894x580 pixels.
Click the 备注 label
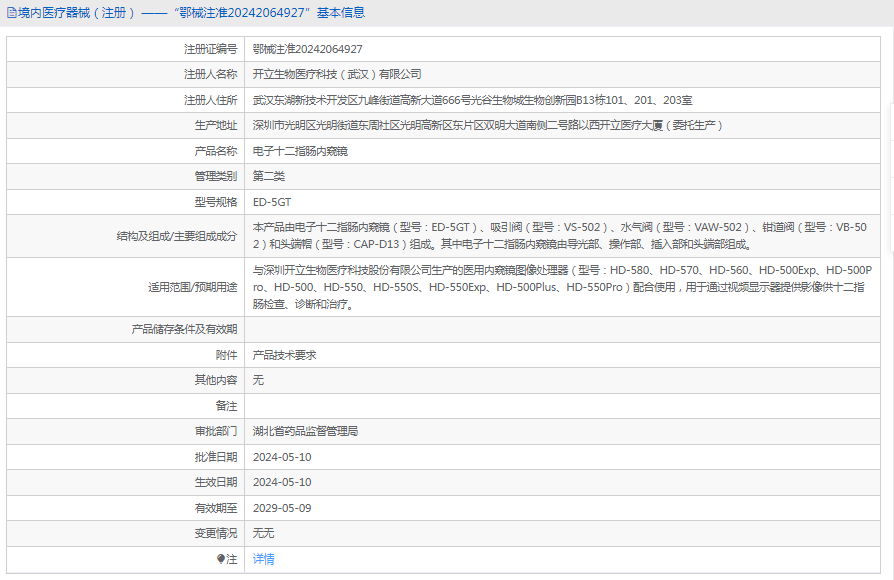point(226,405)
